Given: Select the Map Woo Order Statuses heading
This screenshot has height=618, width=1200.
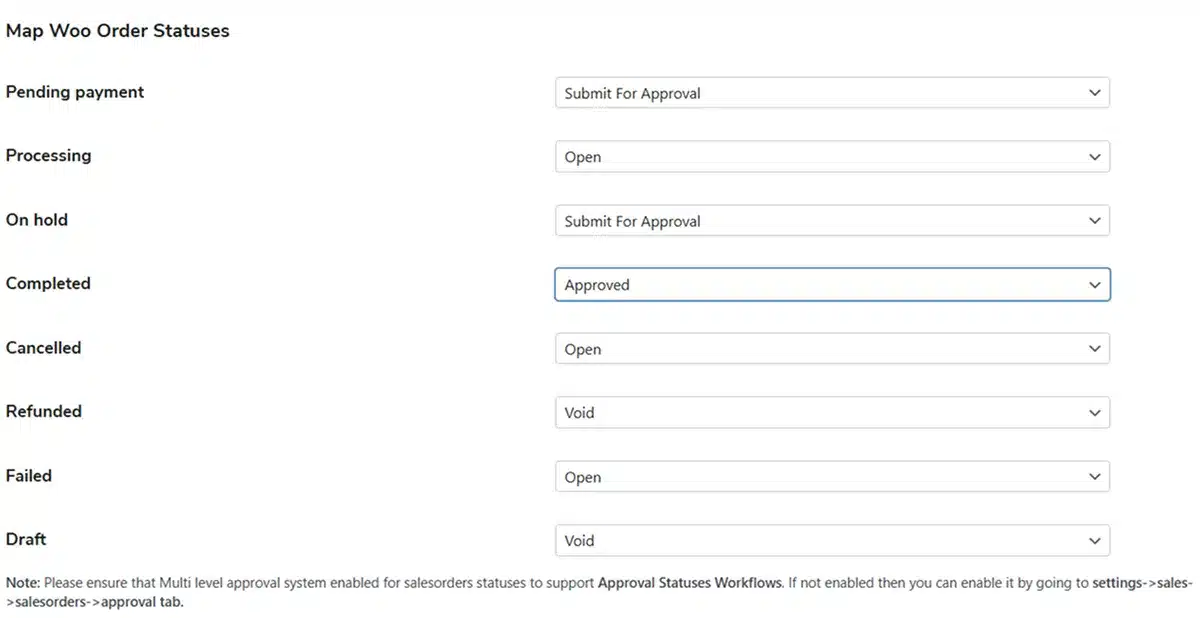Looking at the screenshot, I should click(x=117, y=31).
